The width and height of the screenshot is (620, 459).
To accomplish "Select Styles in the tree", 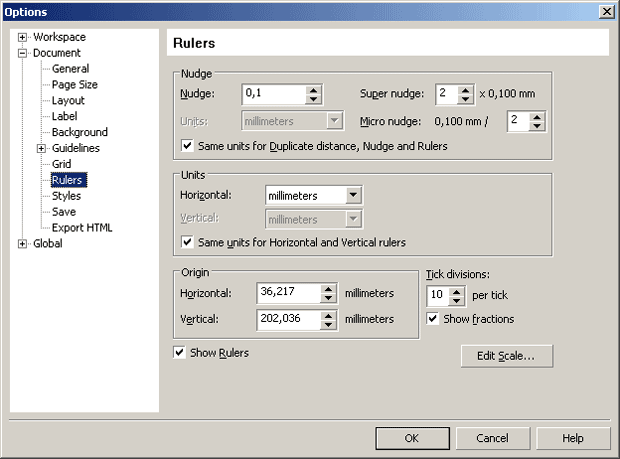I will point(66,196).
